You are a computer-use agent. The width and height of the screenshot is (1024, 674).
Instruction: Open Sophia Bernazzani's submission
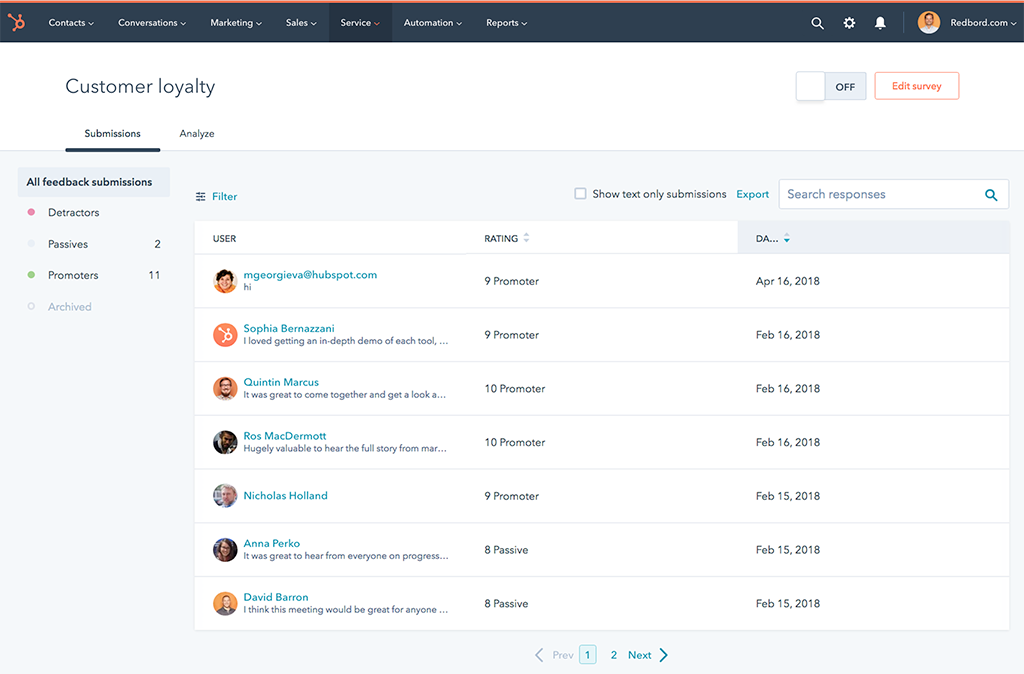(x=288, y=328)
